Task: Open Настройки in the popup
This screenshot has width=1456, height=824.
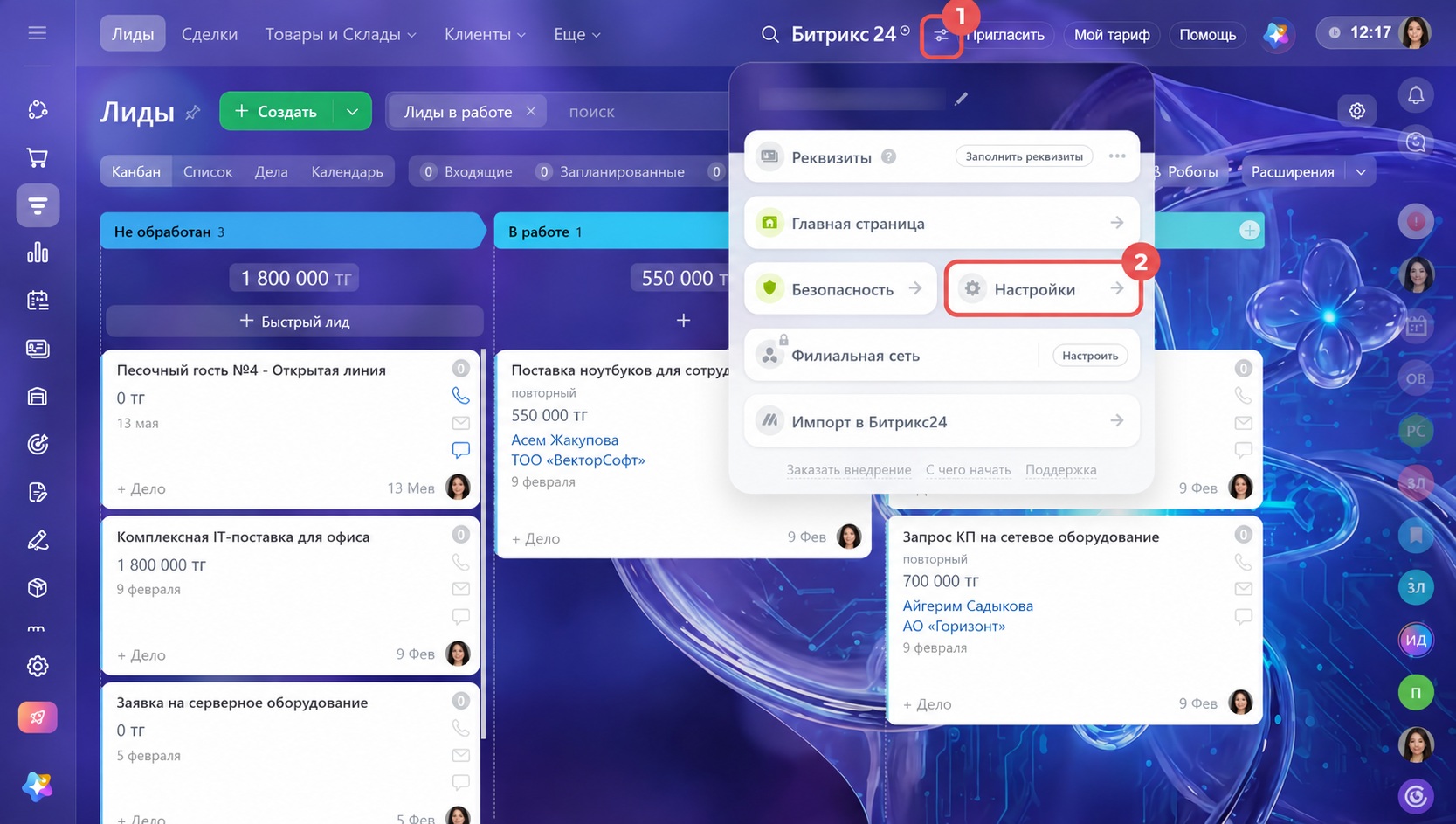Action: click(1043, 289)
